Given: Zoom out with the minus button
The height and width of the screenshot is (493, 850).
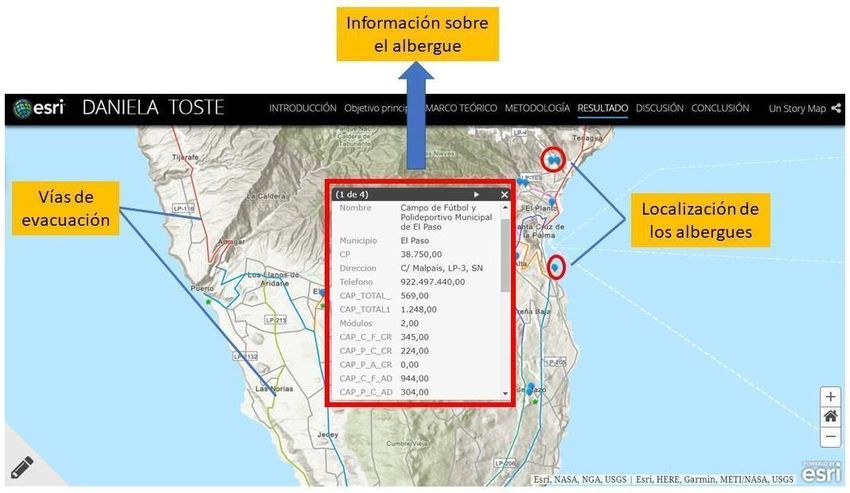Looking at the screenshot, I should pos(830,437).
